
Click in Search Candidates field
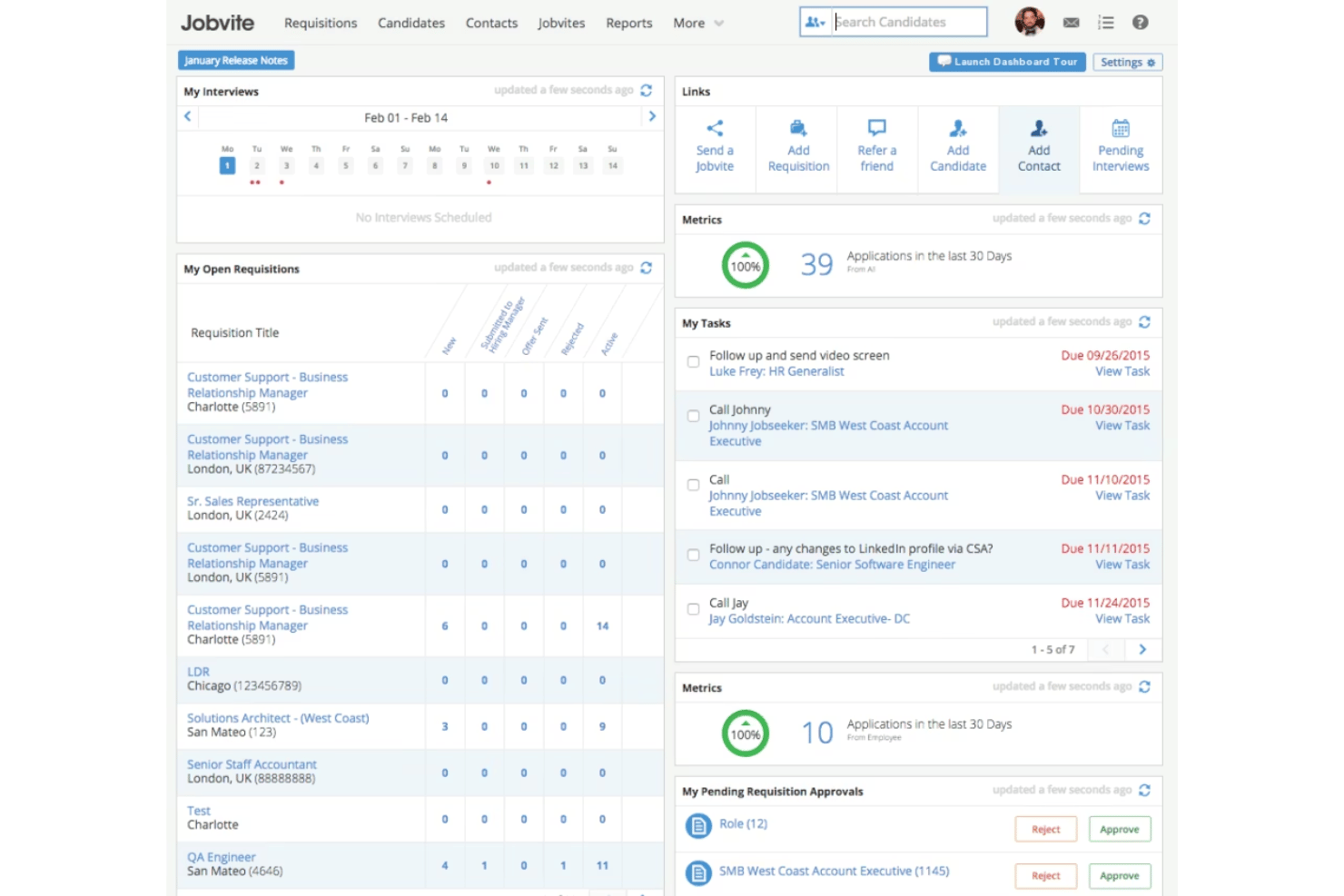909,22
